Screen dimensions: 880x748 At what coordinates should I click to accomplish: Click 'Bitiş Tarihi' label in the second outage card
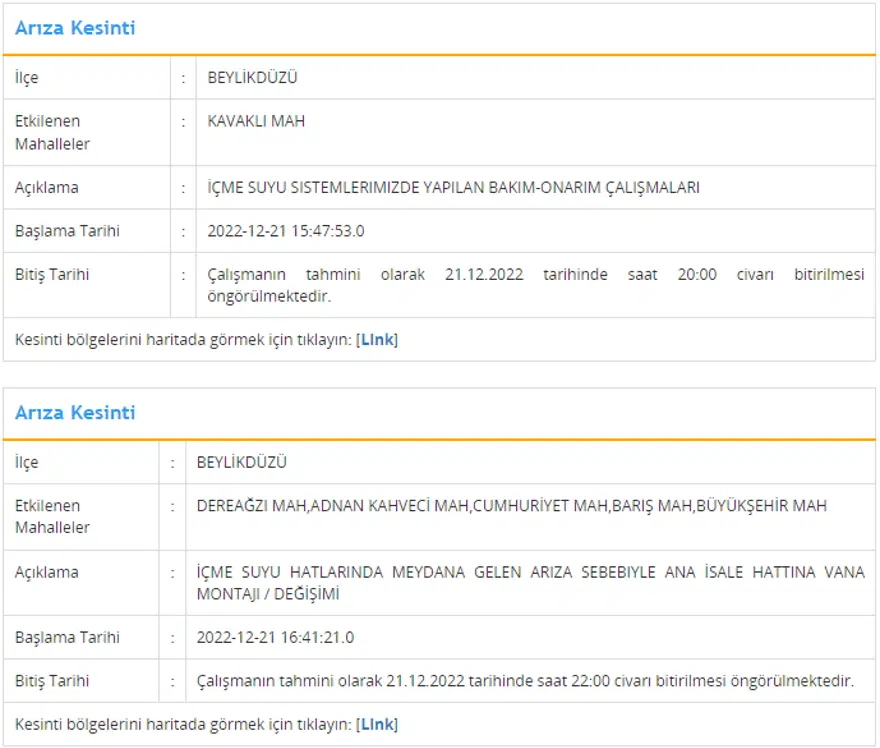point(52,681)
